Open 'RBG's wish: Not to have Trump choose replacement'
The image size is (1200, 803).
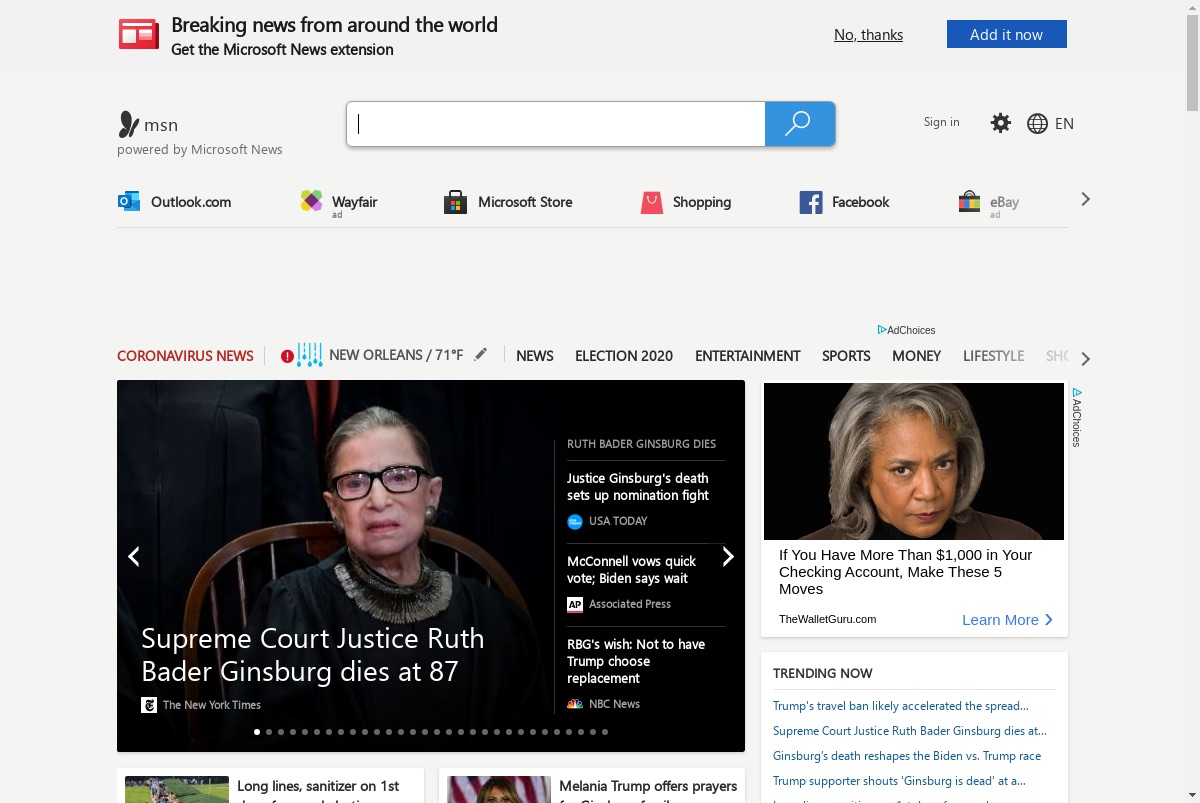(636, 661)
